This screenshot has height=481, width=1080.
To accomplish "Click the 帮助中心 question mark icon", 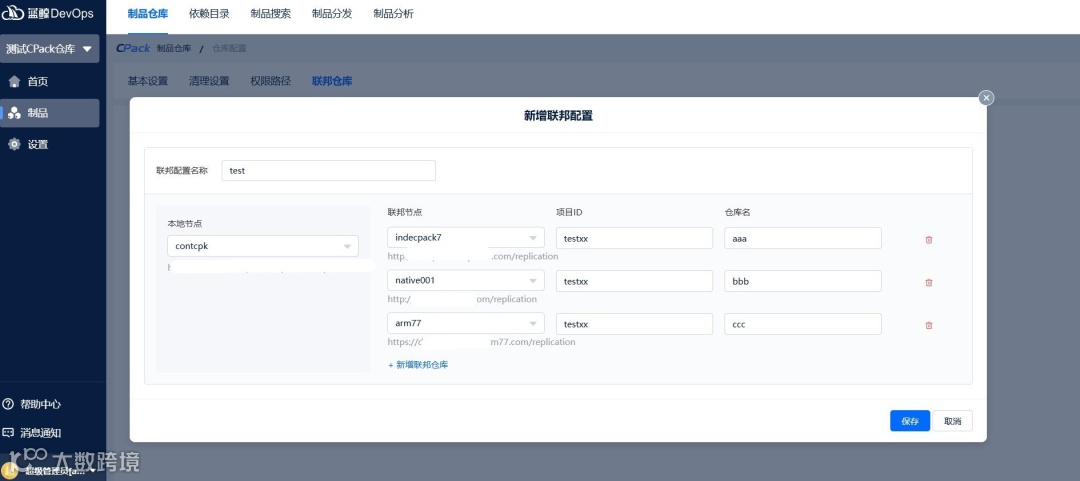I will 8,405.
